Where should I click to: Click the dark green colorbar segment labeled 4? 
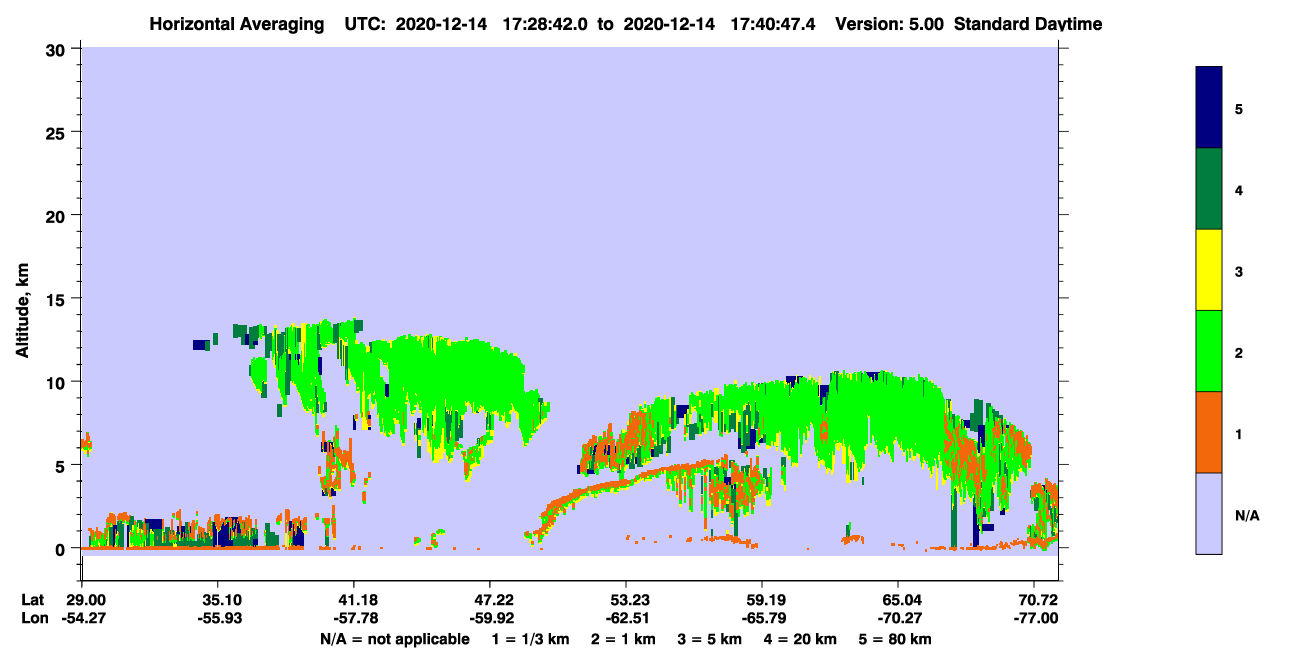pos(1209,190)
